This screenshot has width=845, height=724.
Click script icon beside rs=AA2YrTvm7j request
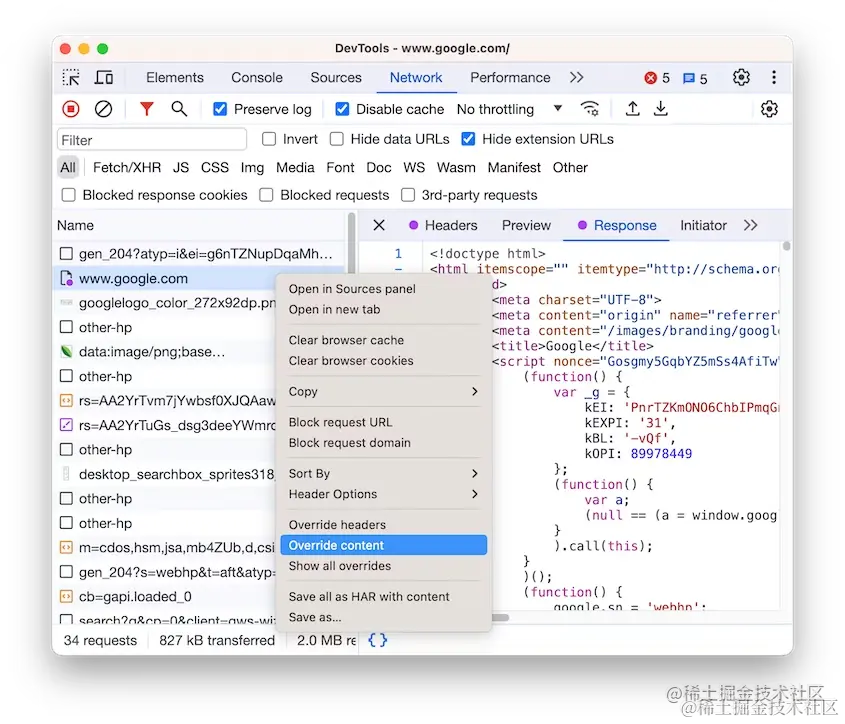[x=66, y=401]
